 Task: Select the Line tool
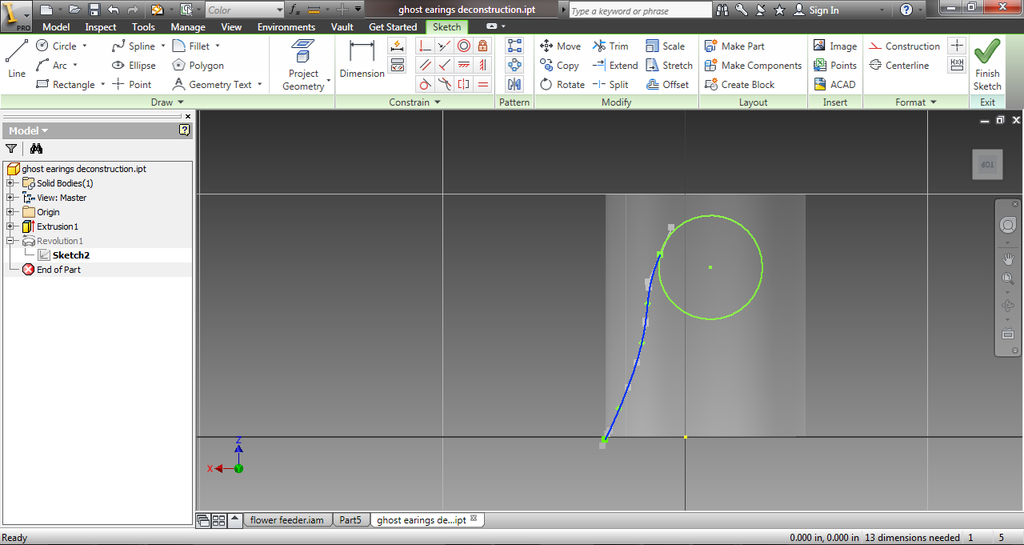coord(17,59)
